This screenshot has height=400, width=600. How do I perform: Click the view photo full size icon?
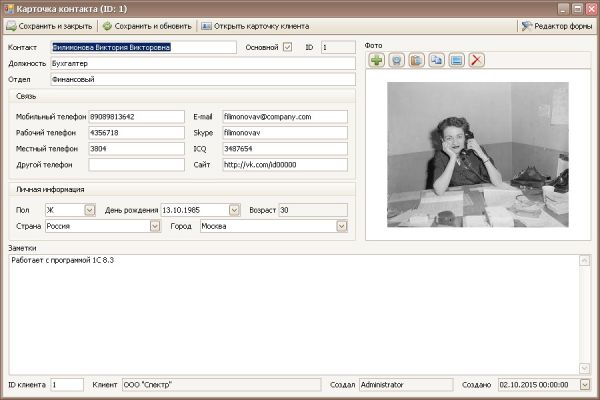pos(456,61)
